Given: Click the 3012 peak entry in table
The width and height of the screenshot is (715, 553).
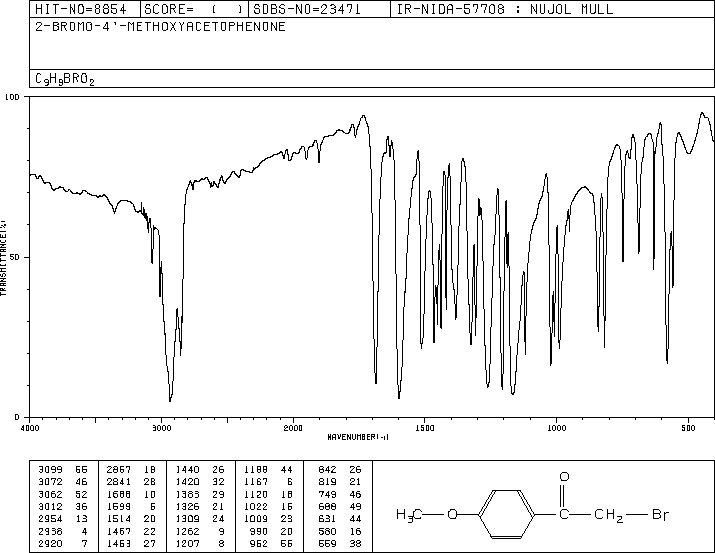Looking at the screenshot, I should point(62,506).
